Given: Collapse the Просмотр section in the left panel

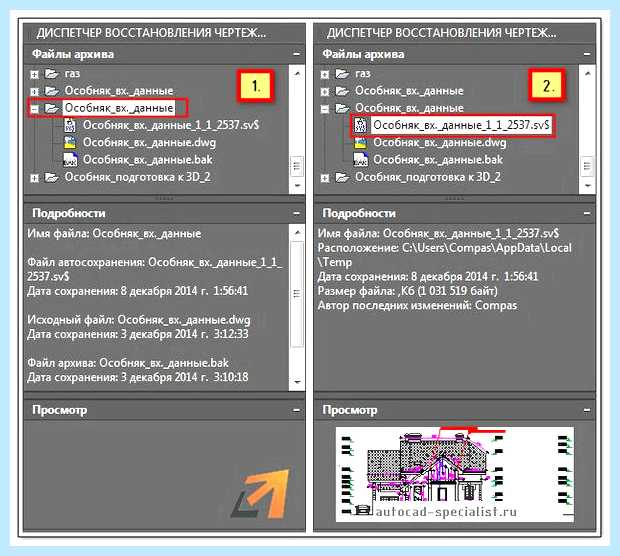Looking at the screenshot, I should click(296, 410).
